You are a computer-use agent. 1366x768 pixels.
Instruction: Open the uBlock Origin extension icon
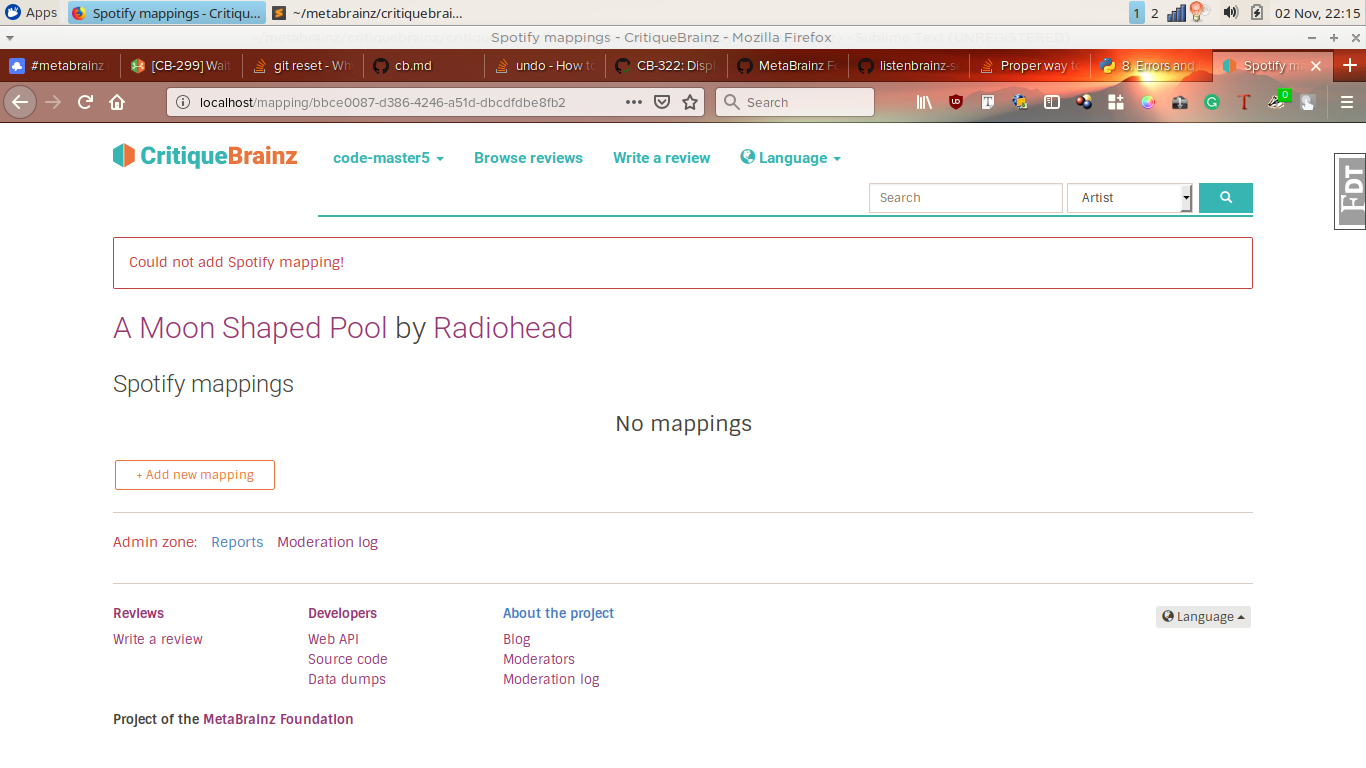coord(956,102)
